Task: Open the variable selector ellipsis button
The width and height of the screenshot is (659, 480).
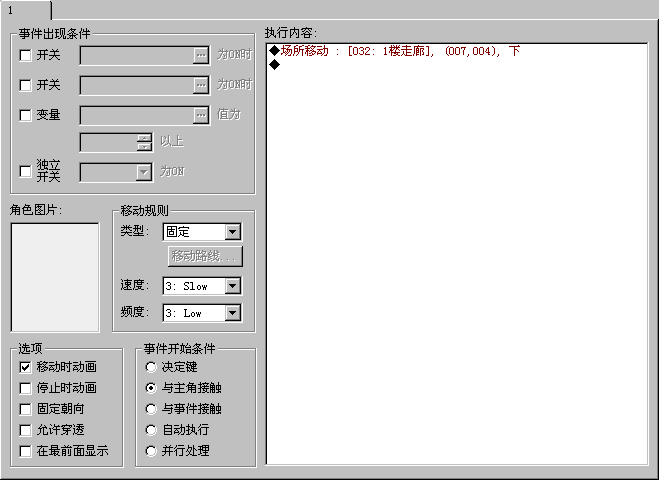Action: pyautogui.click(x=201, y=115)
